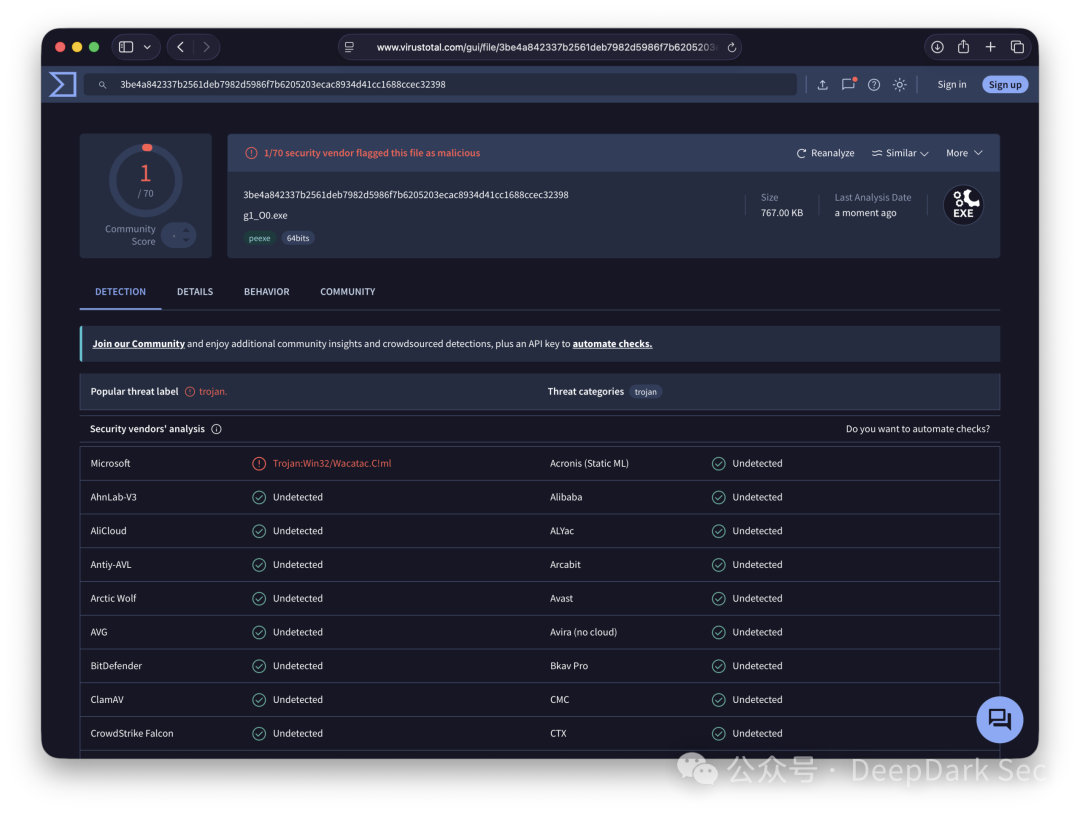Click Safari downloads icon
The image size is (1080, 813).
click(x=937, y=47)
